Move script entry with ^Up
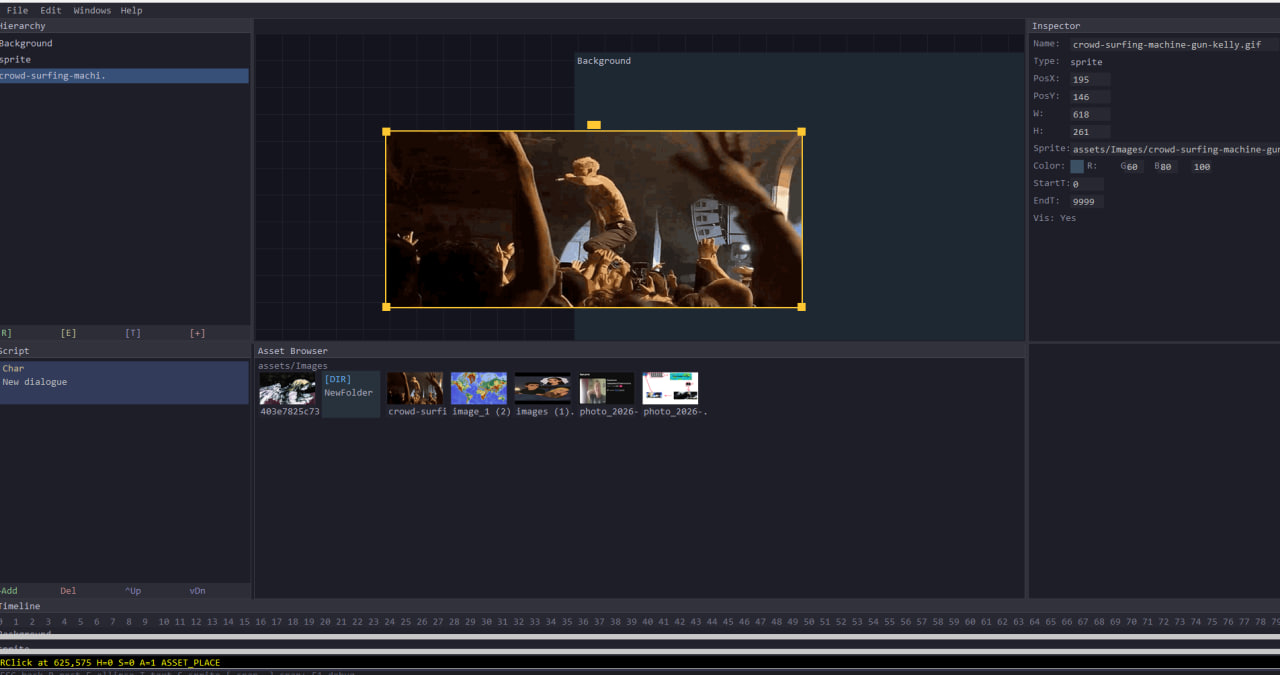The width and height of the screenshot is (1280, 675). point(133,591)
